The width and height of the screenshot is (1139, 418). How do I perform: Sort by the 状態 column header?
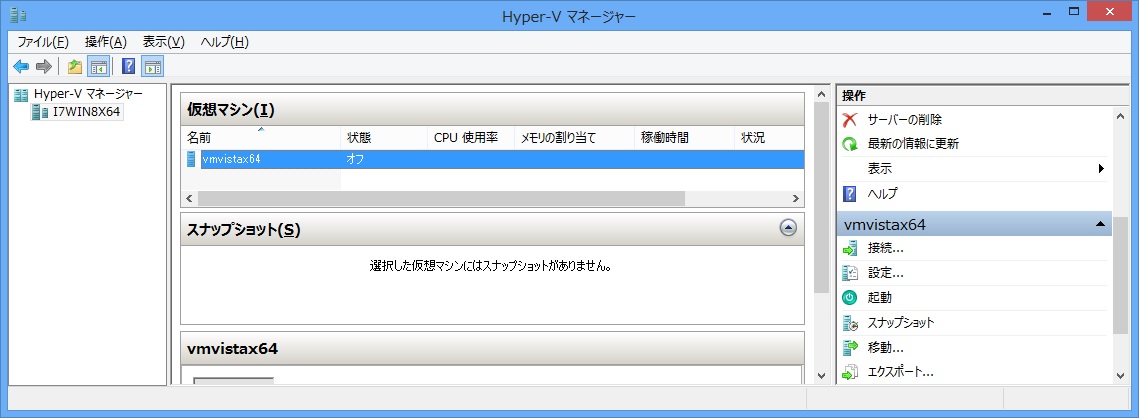[x=384, y=137]
